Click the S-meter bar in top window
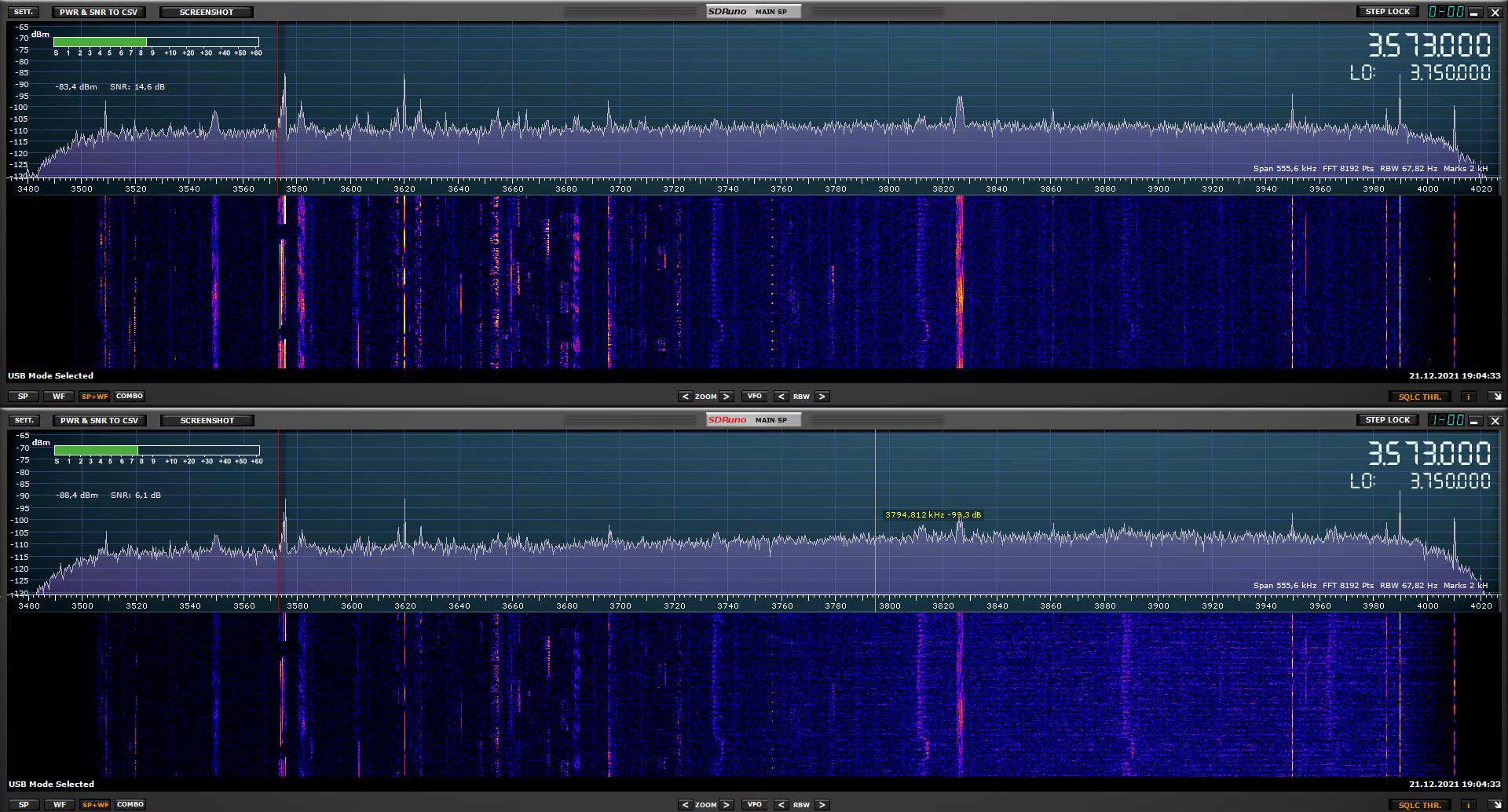This screenshot has width=1508, height=812. (x=156, y=42)
